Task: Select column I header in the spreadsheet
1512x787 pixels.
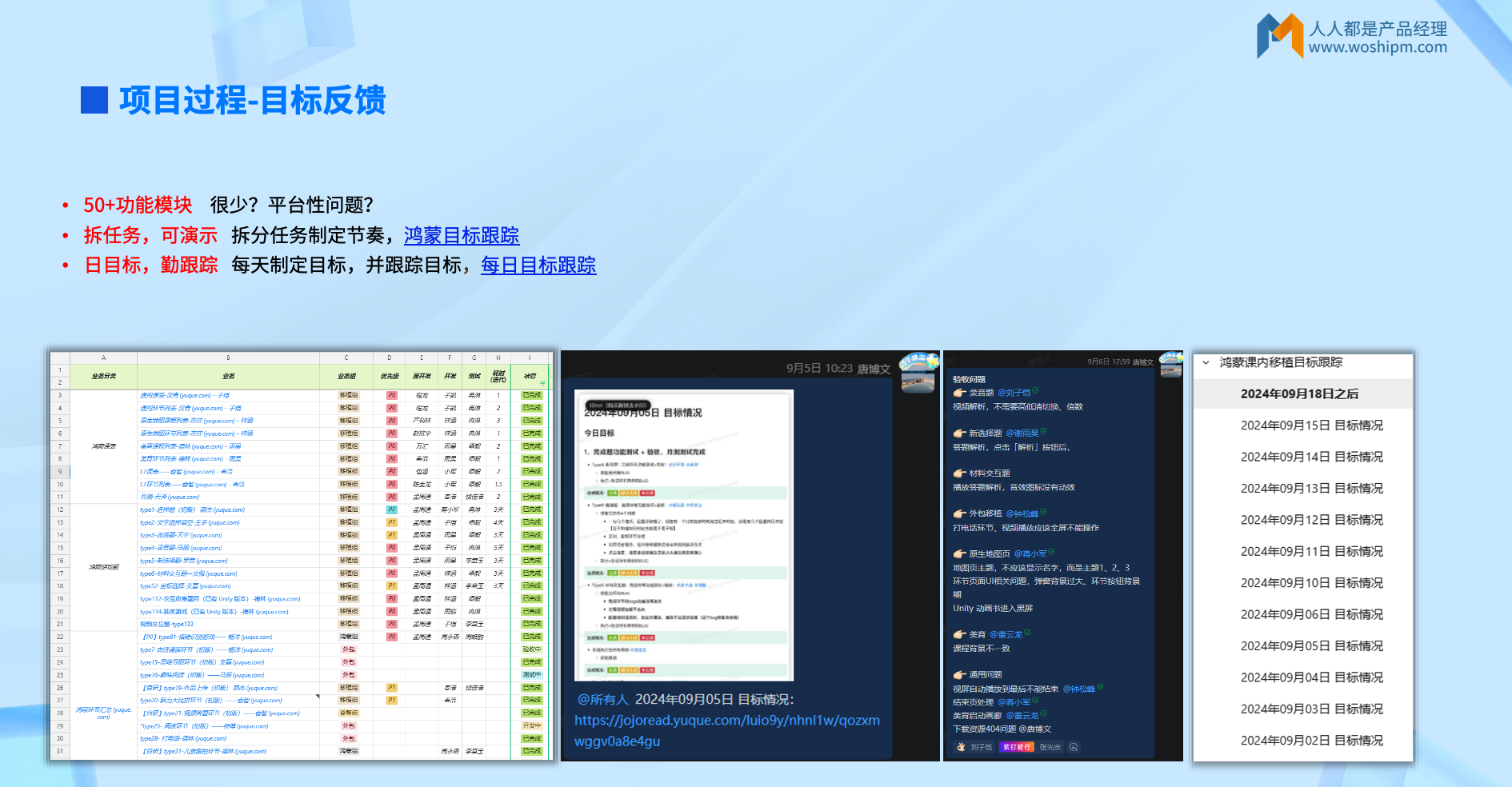Action: [x=530, y=358]
